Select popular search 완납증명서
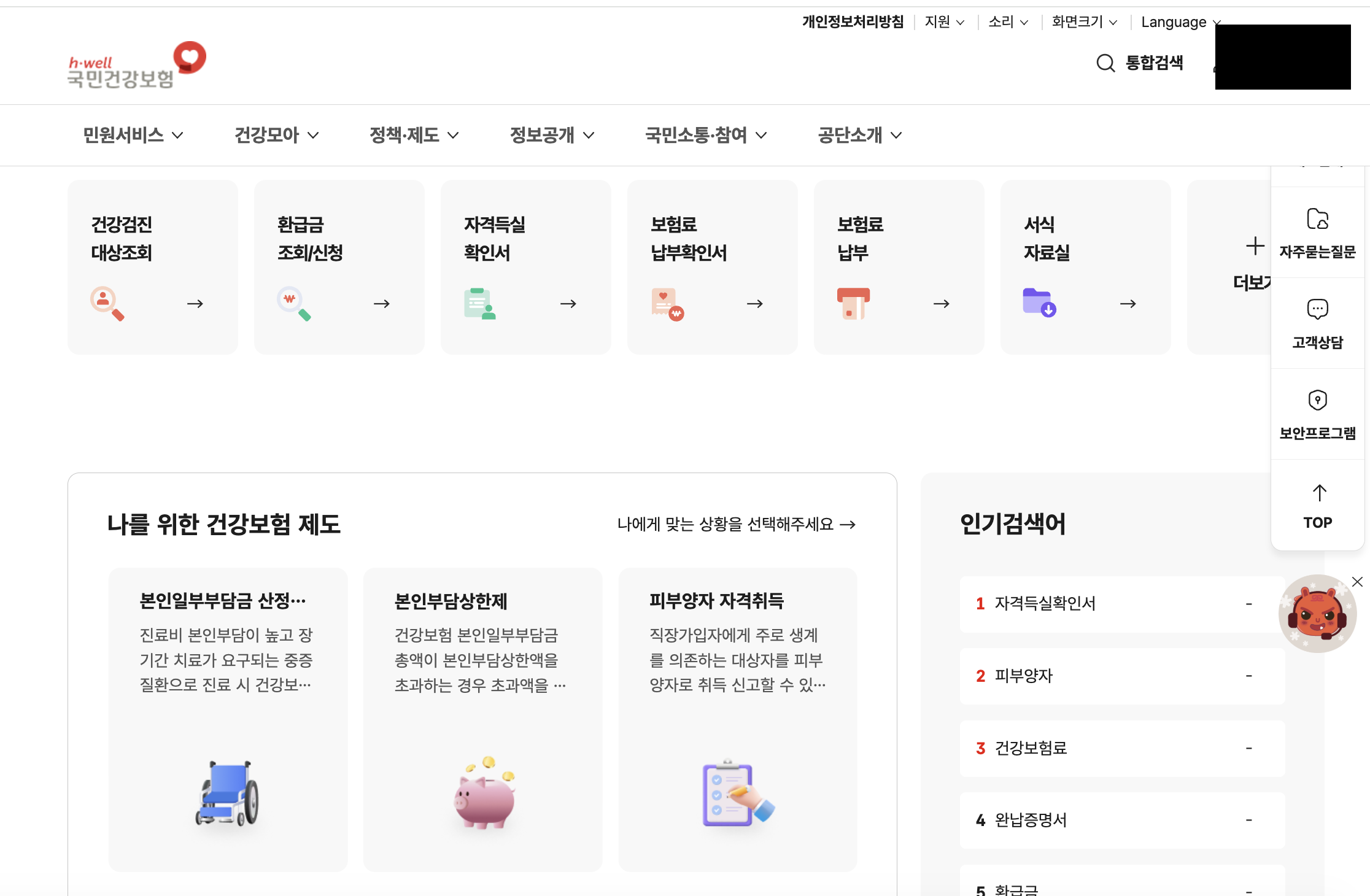1370x896 pixels. [x=1122, y=821]
